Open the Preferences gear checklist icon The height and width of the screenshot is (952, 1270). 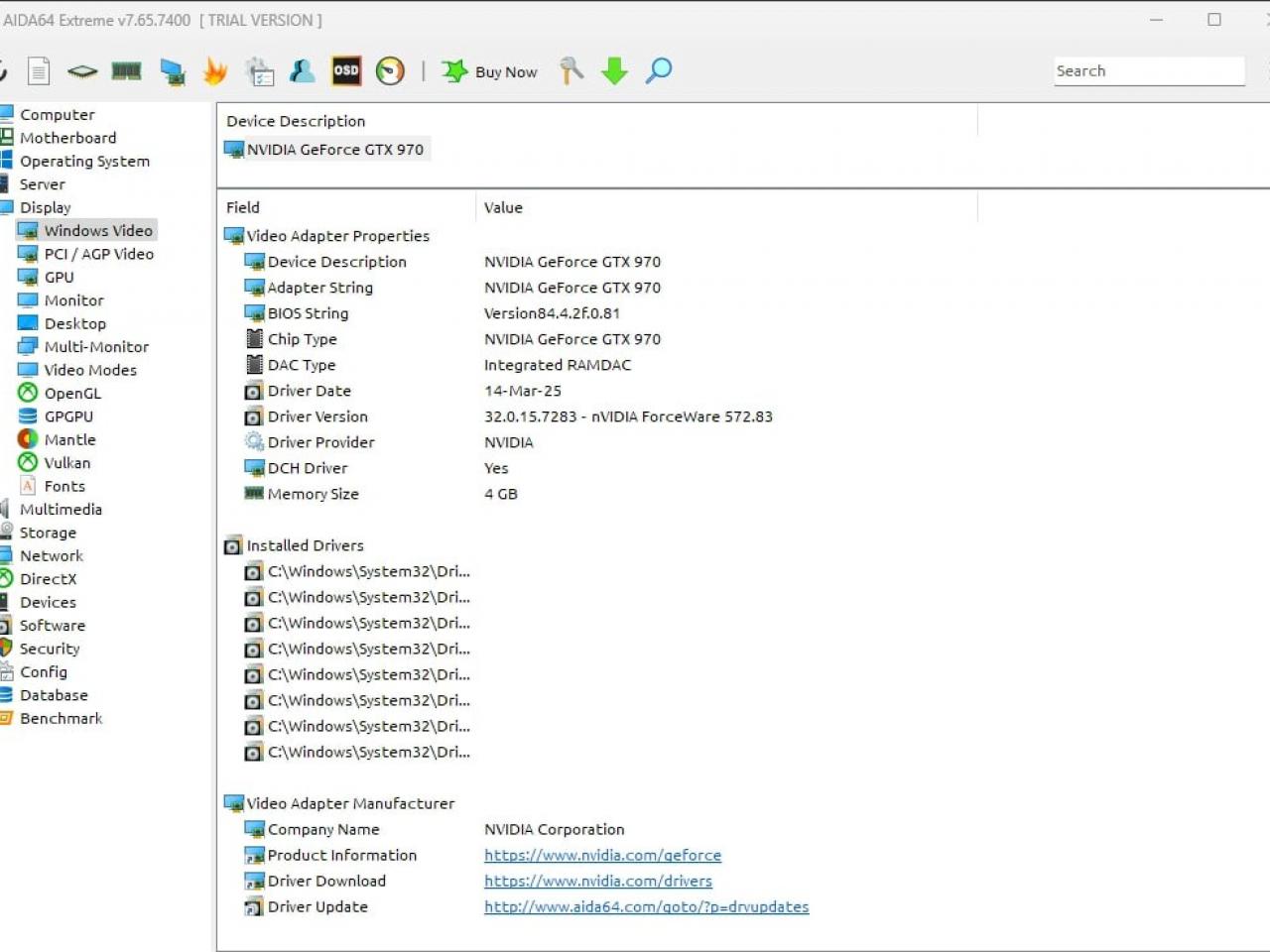coord(260,71)
